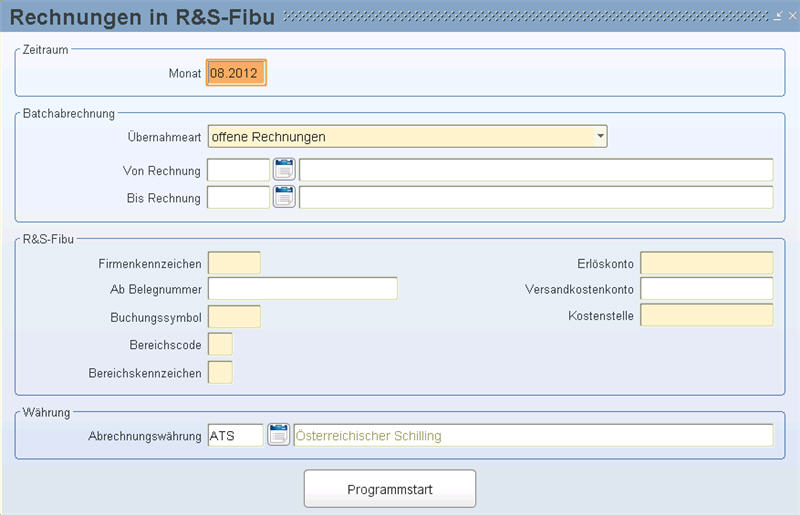Open currency lookup icon beside Abrechnungswährung

tap(279, 435)
